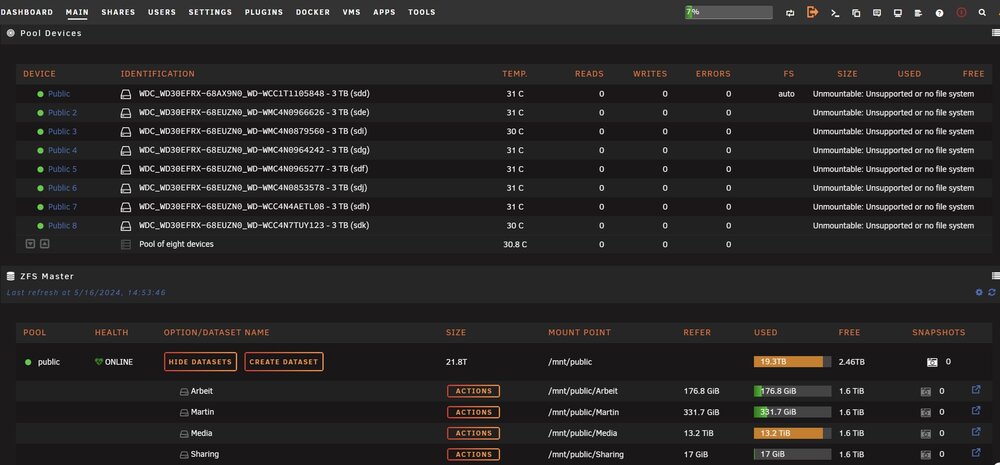Viewport: 1000px width, 465px height.
Task: Open the Public 2 device link
Action: pyautogui.click(x=62, y=113)
